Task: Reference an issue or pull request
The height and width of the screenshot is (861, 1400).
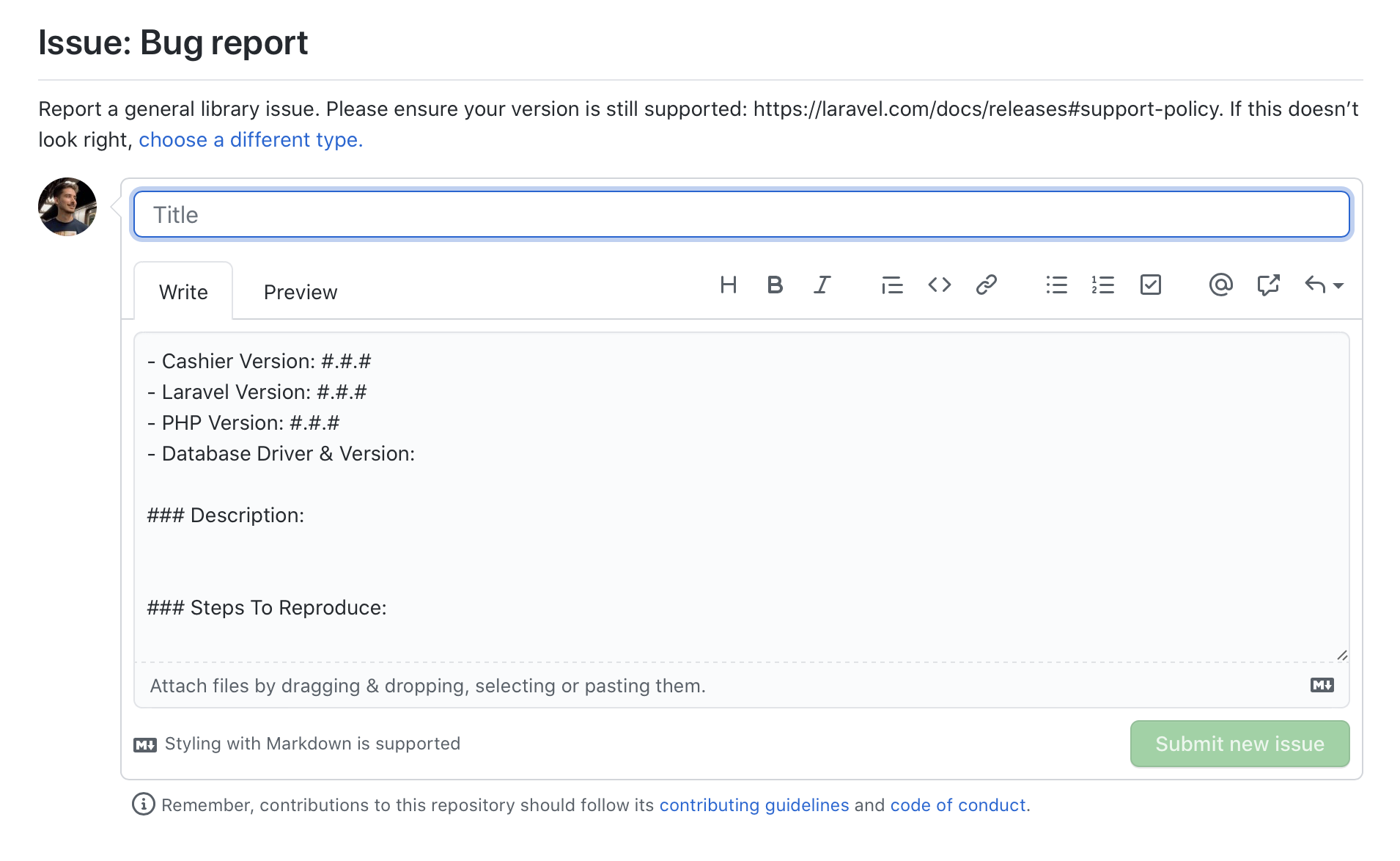Action: click(1268, 285)
